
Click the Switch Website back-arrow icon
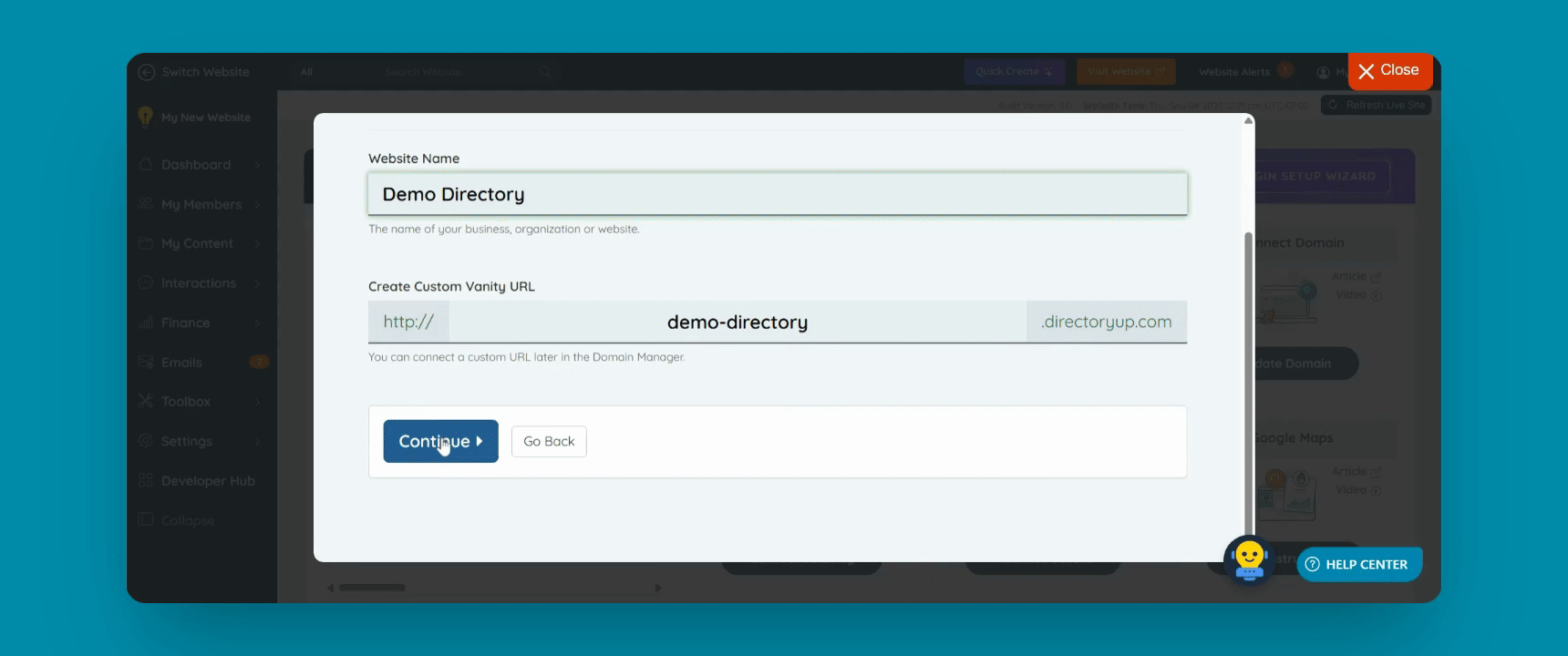point(146,72)
